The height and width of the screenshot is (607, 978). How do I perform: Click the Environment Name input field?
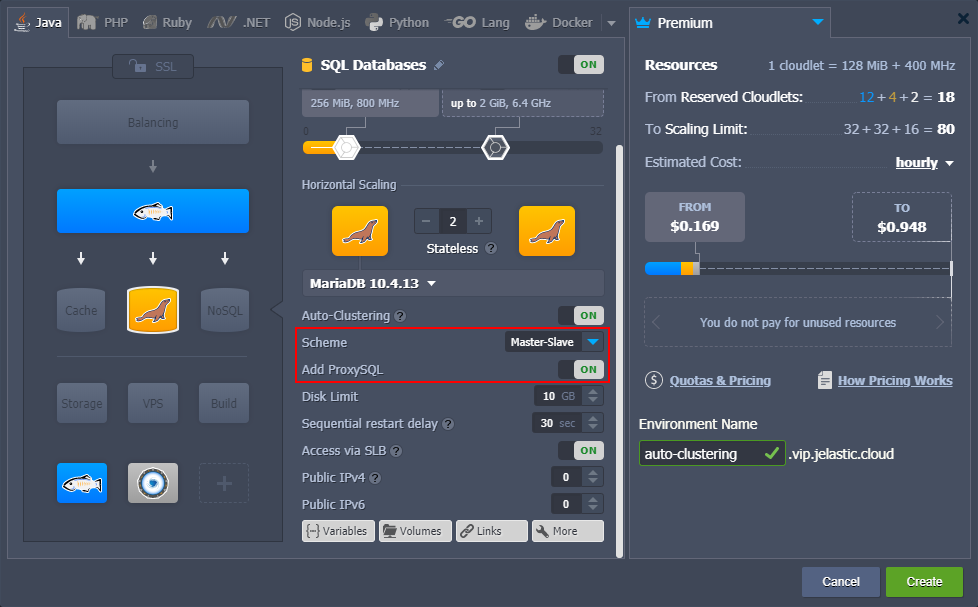(x=712, y=454)
